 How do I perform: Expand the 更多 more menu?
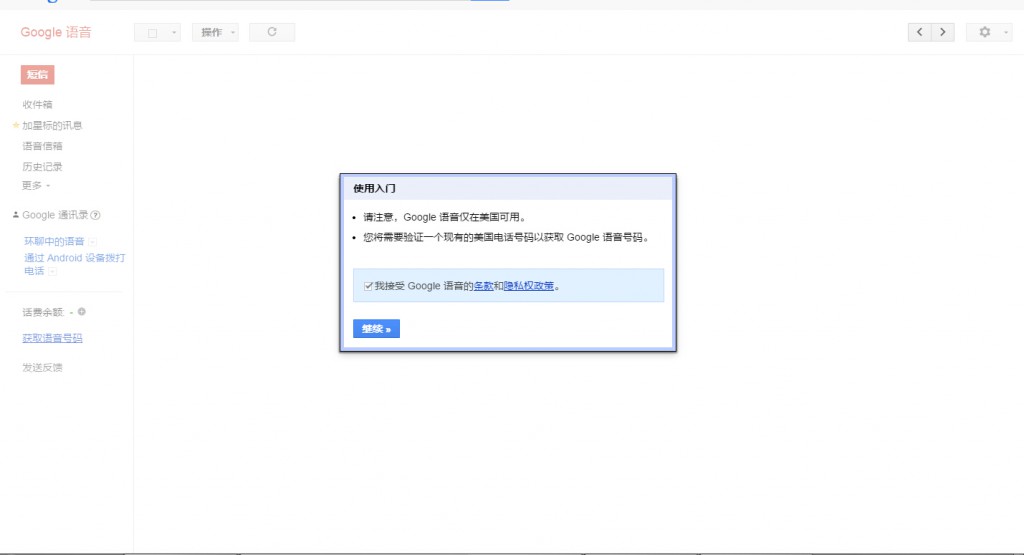36,185
